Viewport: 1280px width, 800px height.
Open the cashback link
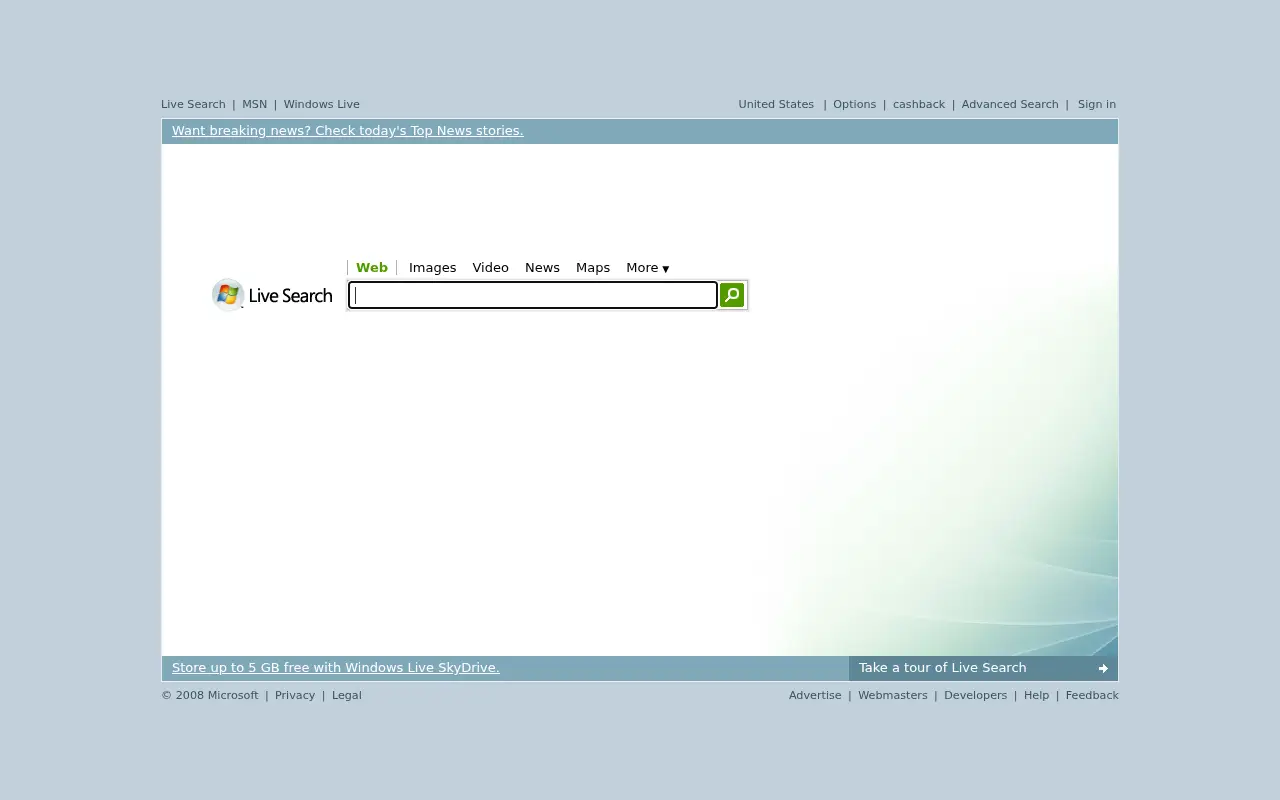pos(918,104)
